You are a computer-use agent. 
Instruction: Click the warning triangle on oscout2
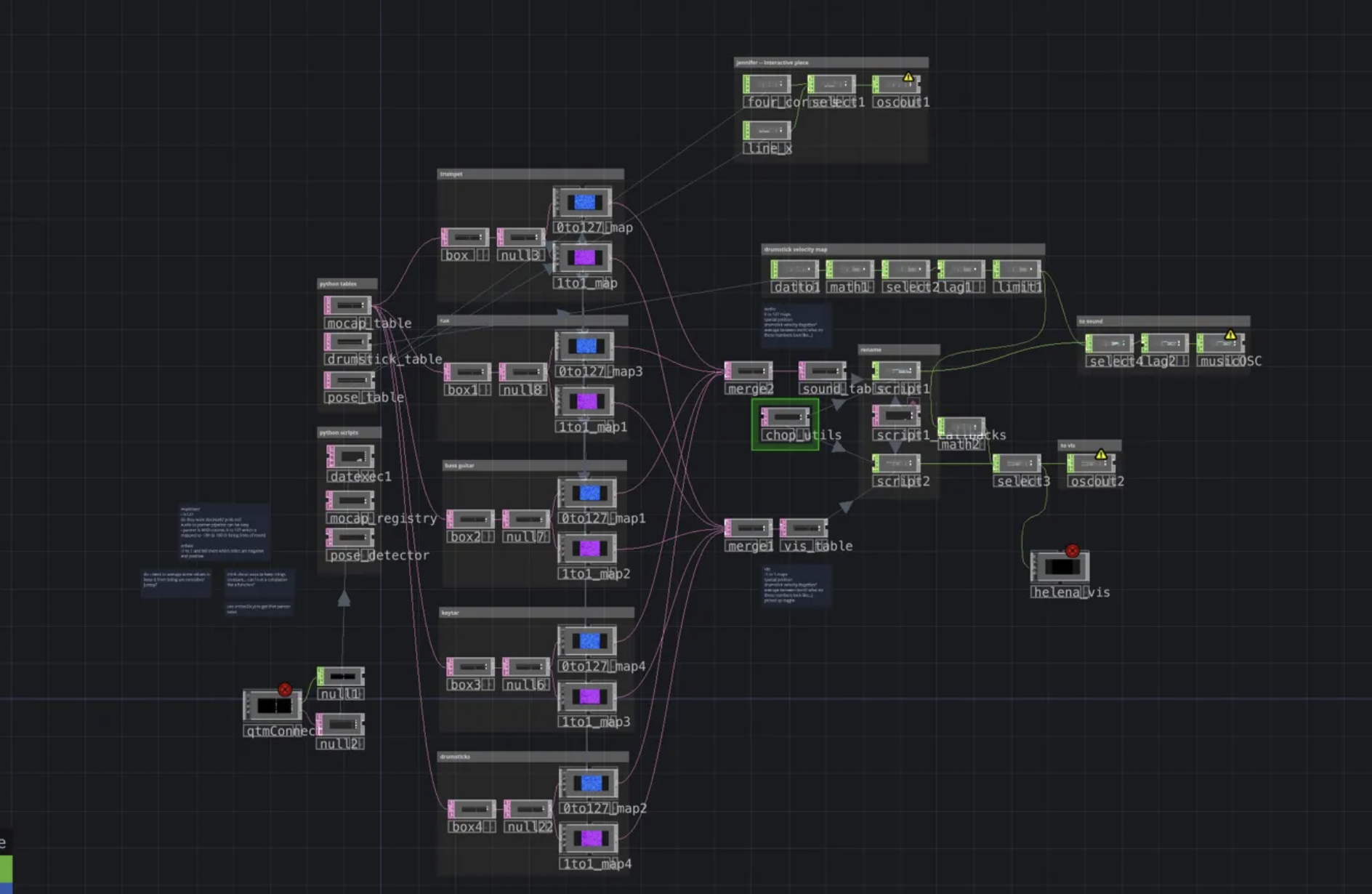1101,455
